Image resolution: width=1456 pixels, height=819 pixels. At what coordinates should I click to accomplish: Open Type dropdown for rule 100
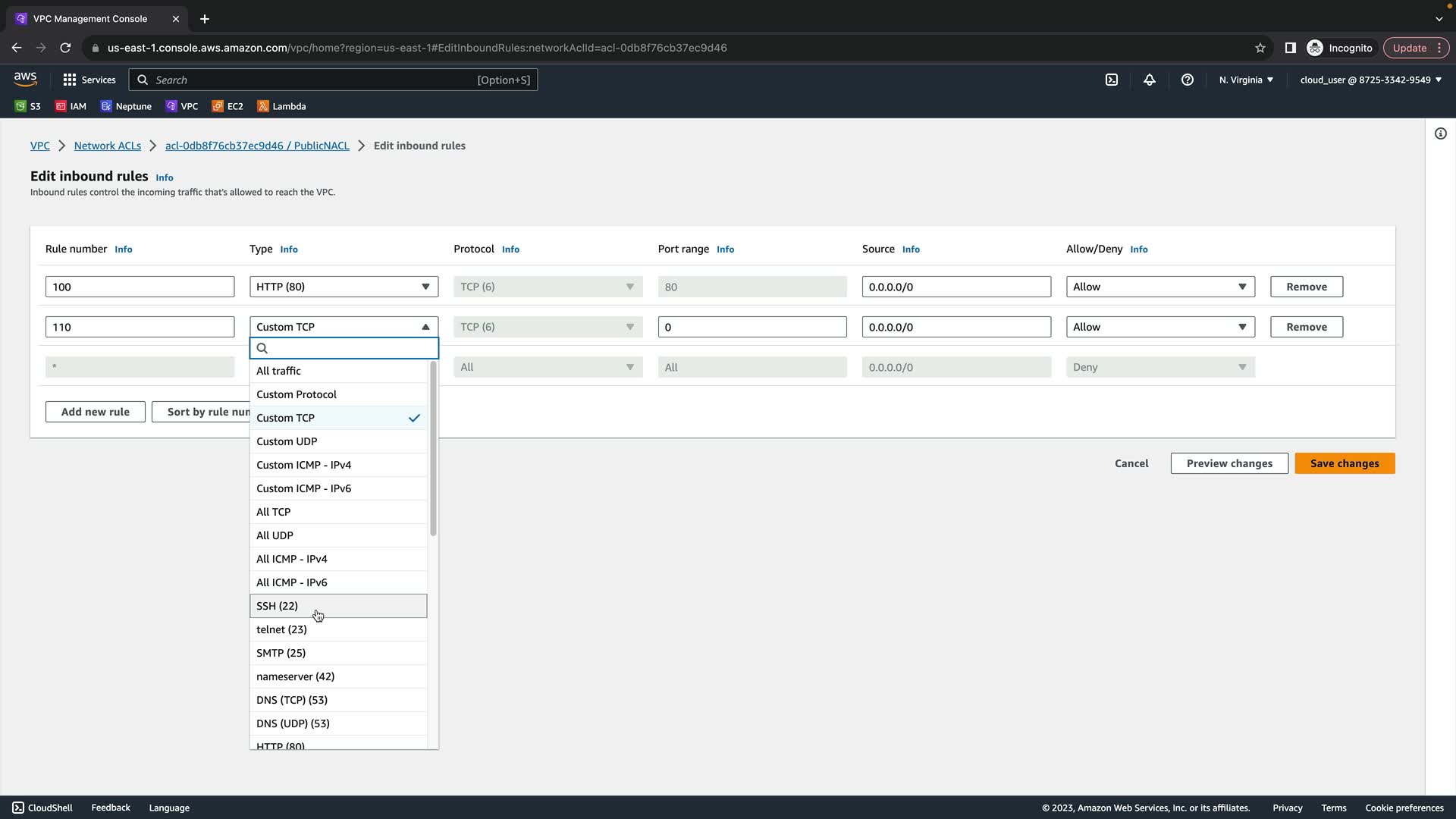coord(344,287)
